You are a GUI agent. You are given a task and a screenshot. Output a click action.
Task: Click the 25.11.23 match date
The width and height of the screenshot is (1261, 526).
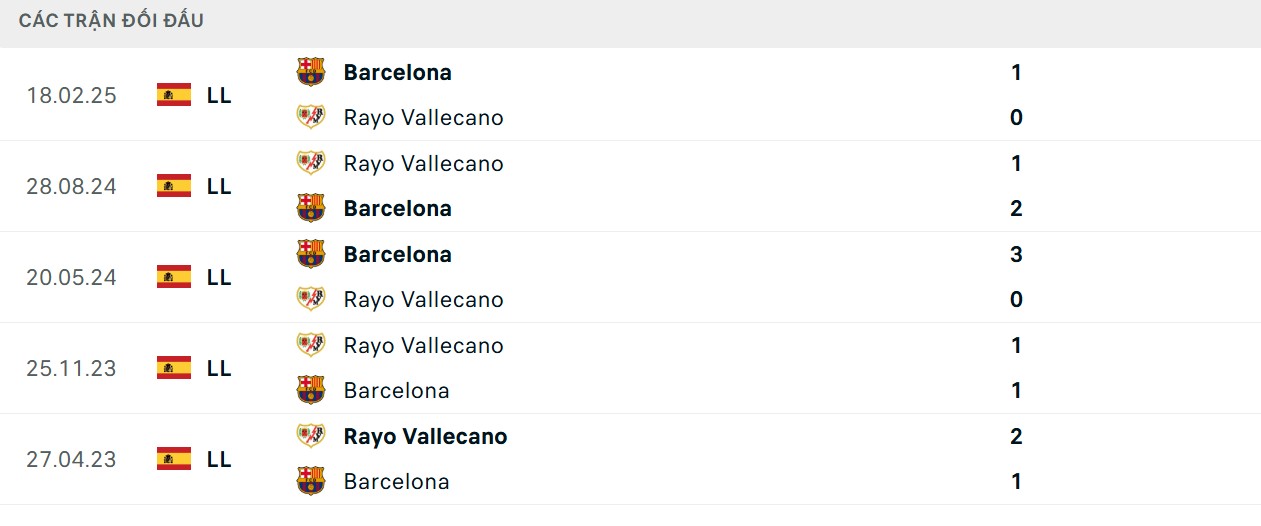click(71, 368)
